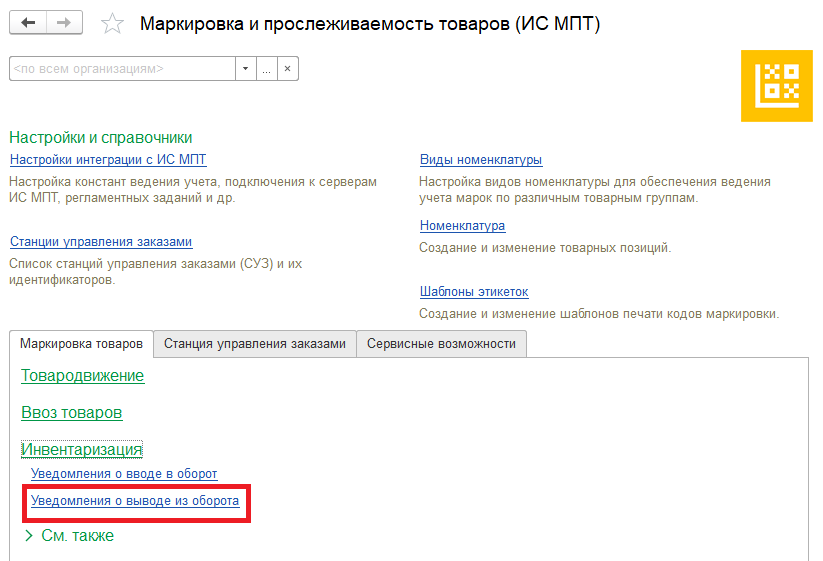Image resolution: width=823 pixels, height=561 pixels.
Task: Expand the Товародвижение section
Action: tap(82, 376)
